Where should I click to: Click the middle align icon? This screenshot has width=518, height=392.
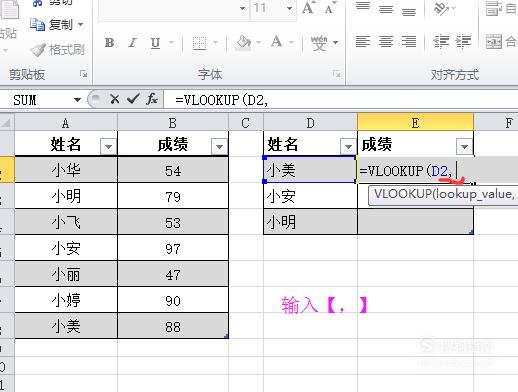tap(386, 9)
